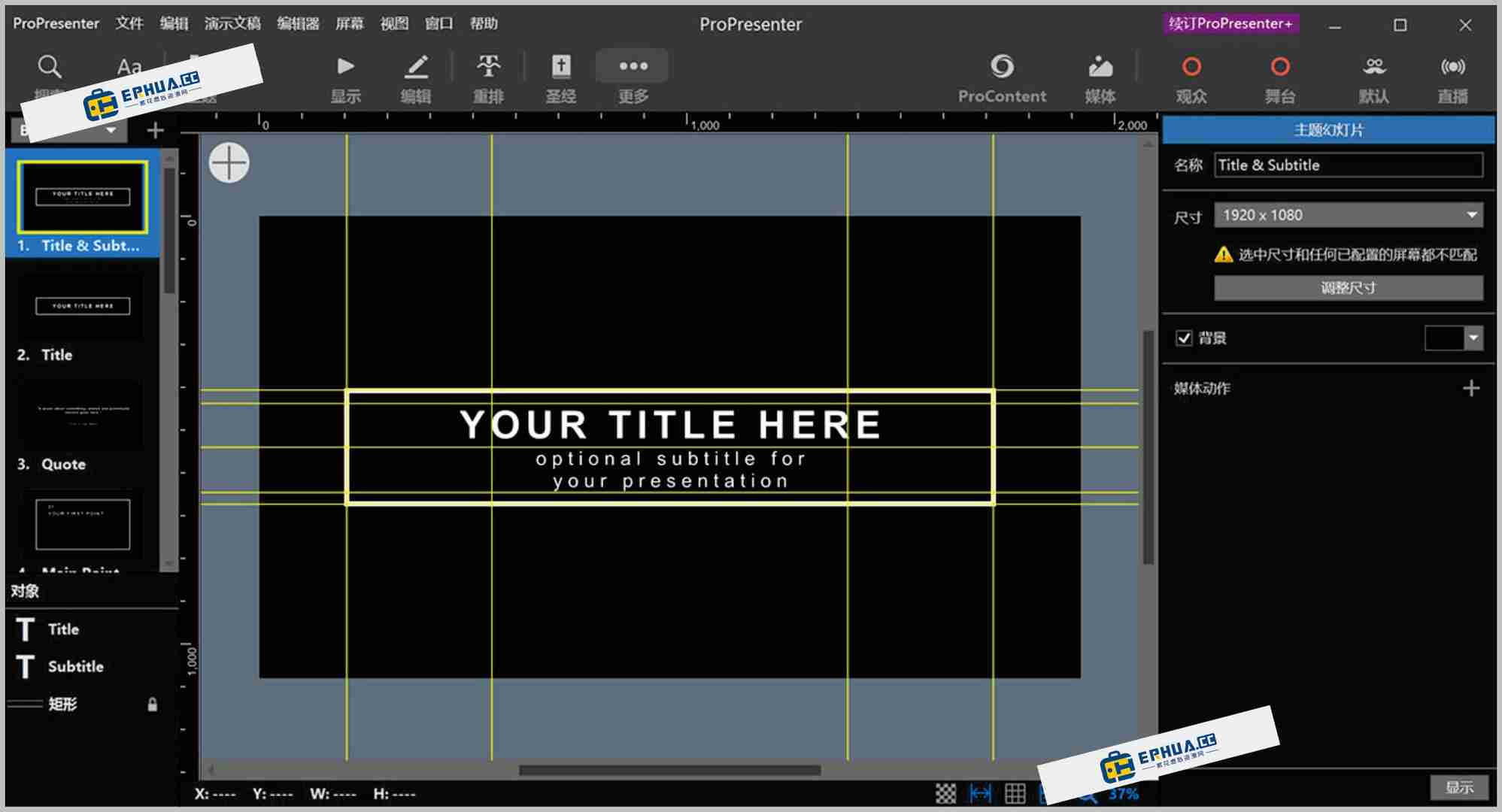Open the 窗口 menu
The height and width of the screenshot is (812, 1502).
pos(438,23)
